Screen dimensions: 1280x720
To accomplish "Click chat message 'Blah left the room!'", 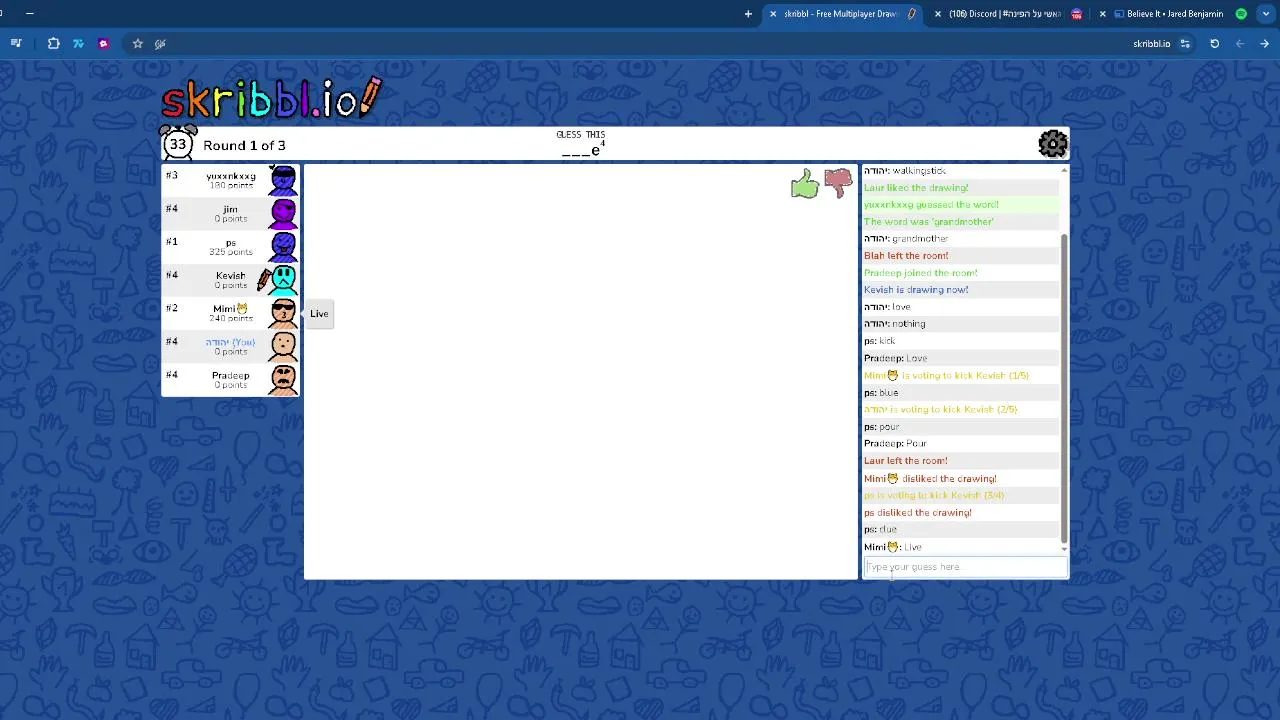I will pos(906,256).
